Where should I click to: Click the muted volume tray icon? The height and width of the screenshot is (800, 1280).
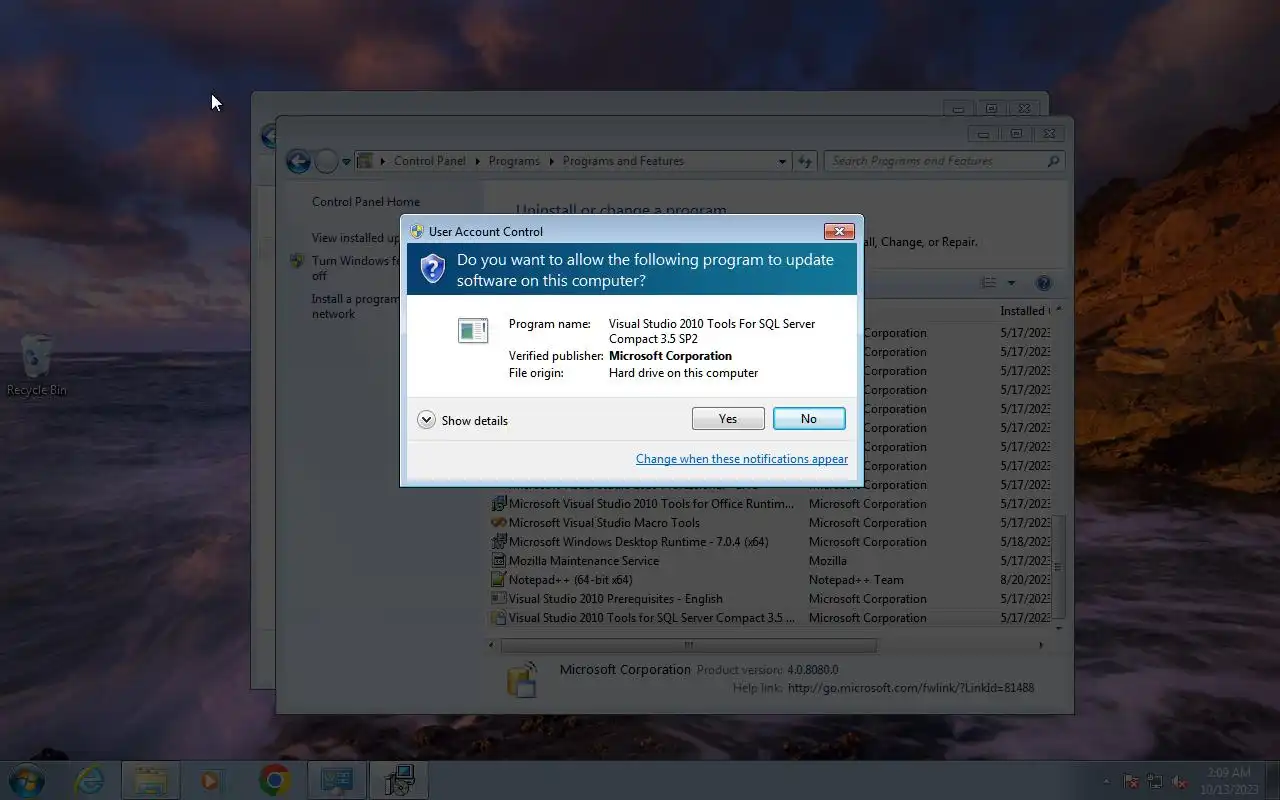pyautogui.click(x=1180, y=781)
